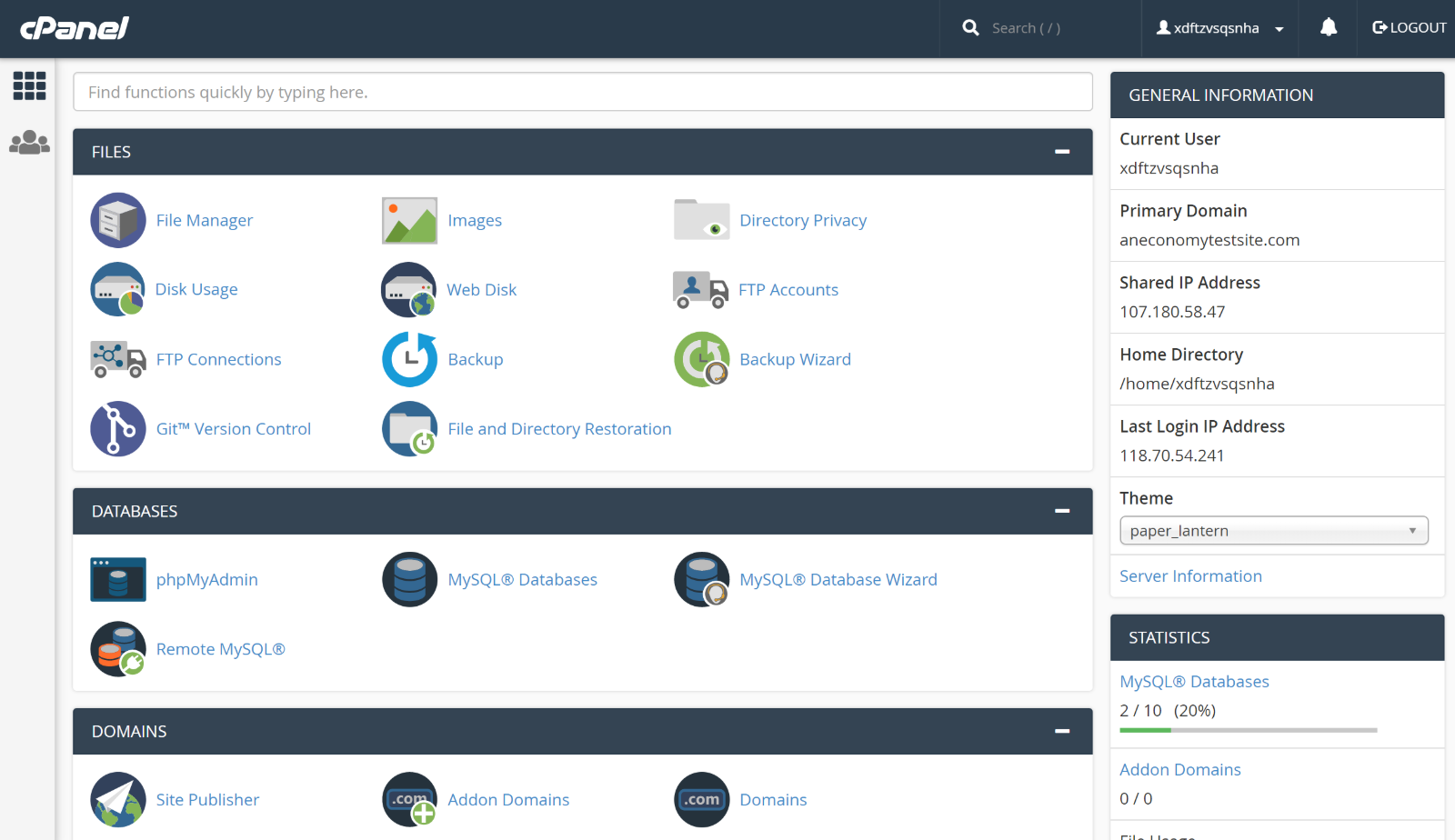Open MySQL Databases statistics link

coord(1194,682)
